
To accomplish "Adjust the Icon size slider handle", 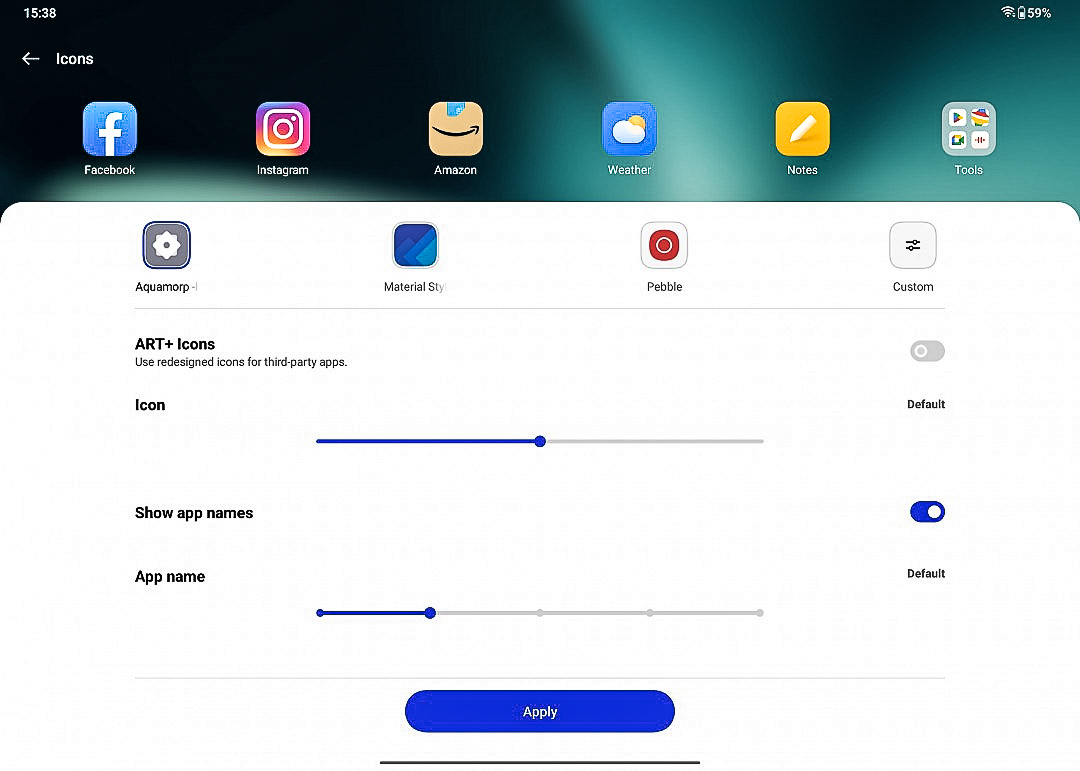I will tap(540, 441).
